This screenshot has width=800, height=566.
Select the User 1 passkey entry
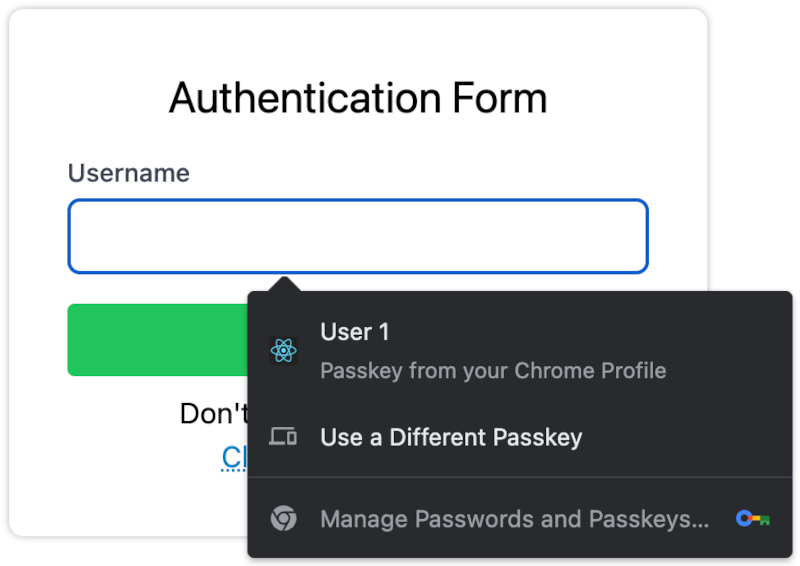pyautogui.click(x=519, y=351)
